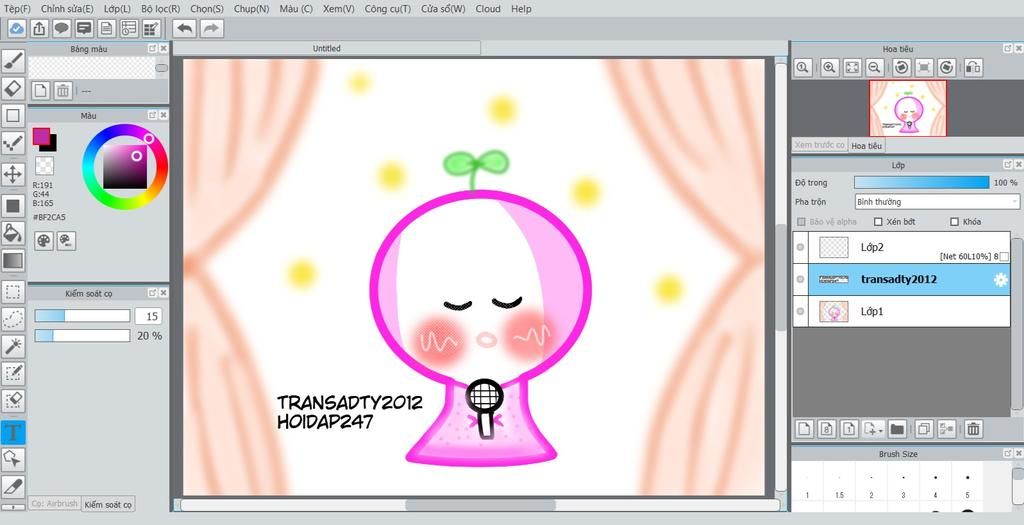Rotate the view left in navigator
The width and height of the screenshot is (1024, 525).
[902, 67]
